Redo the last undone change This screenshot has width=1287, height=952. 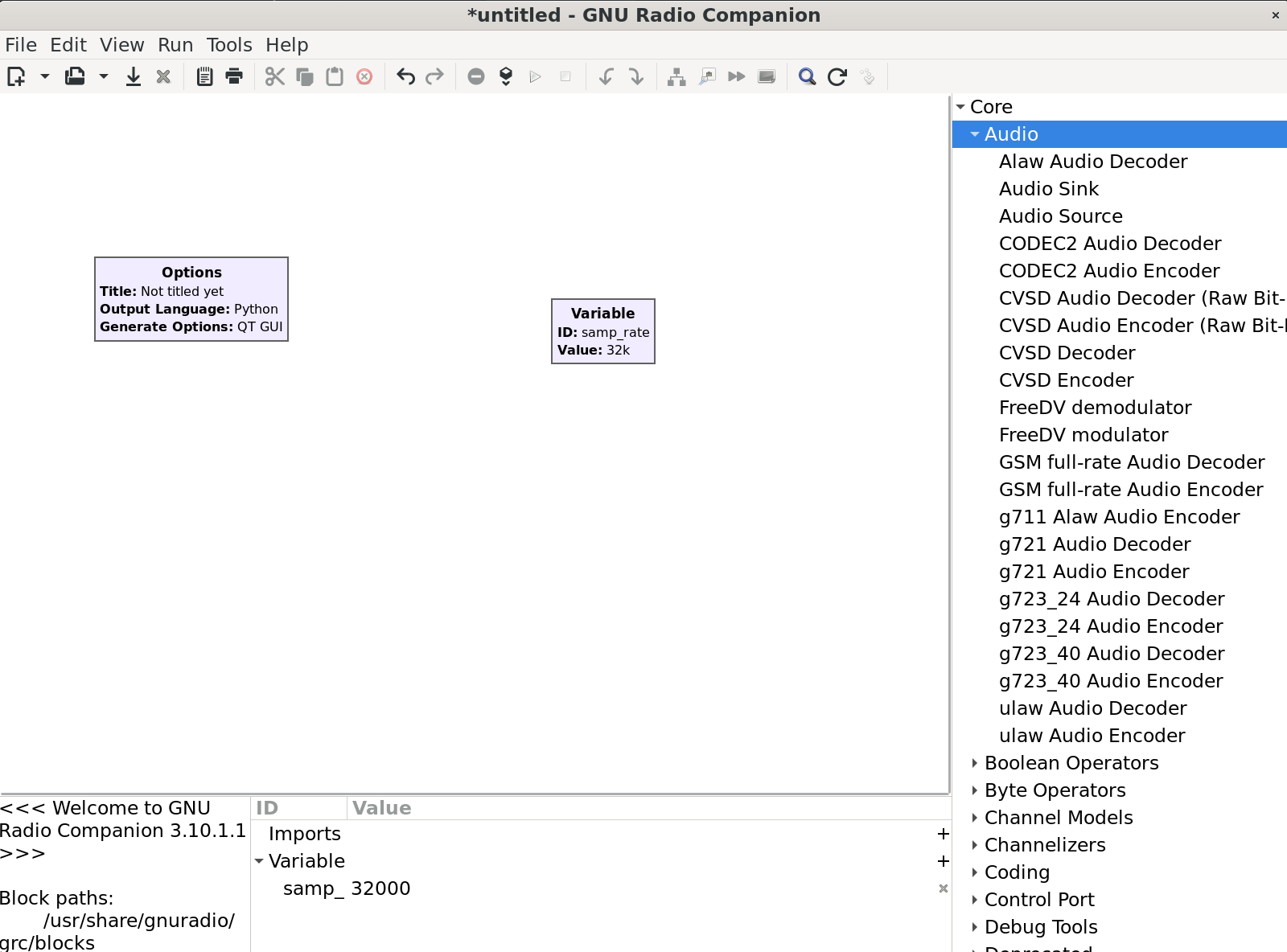[x=435, y=76]
